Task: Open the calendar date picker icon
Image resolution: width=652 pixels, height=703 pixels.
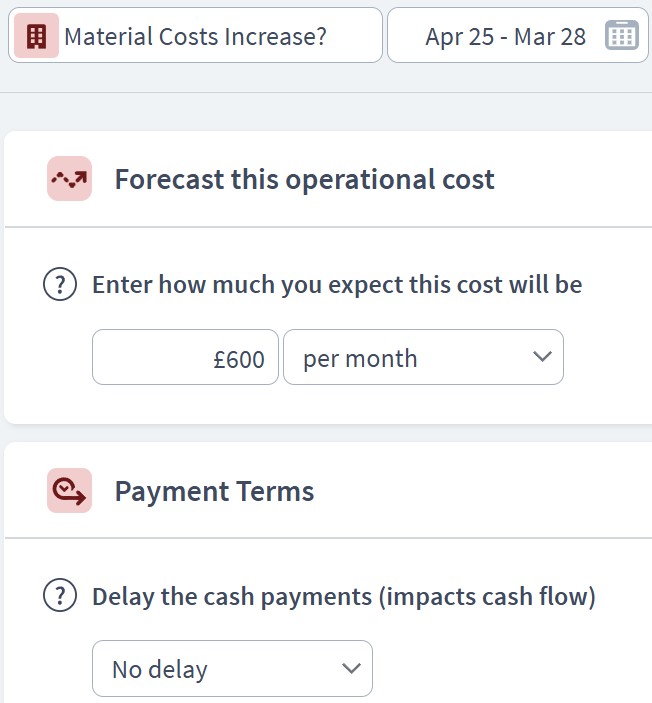Action: tap(622, 35)
